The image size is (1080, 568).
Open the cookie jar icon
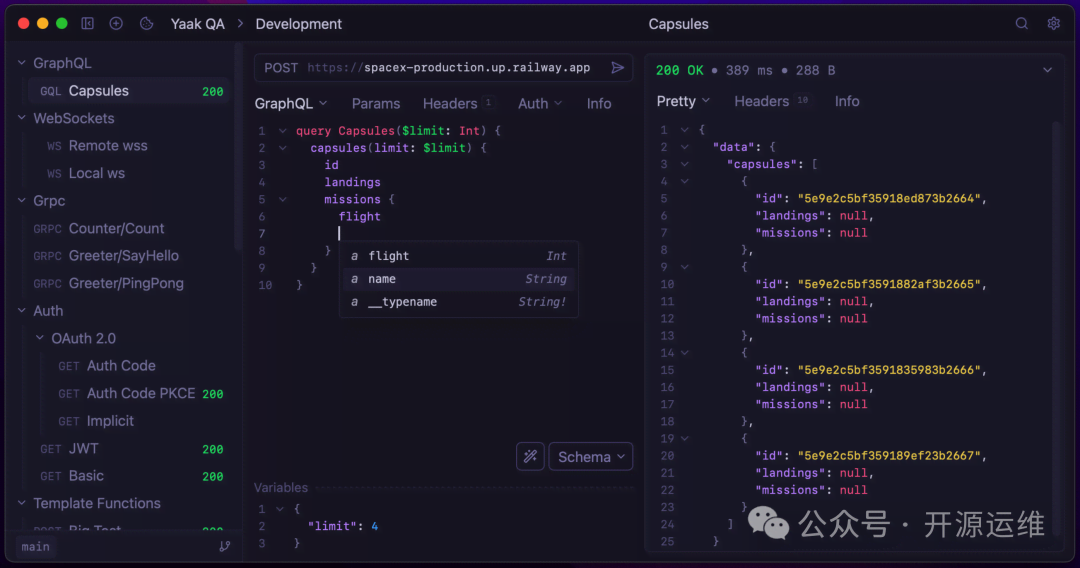click(147, 23)
